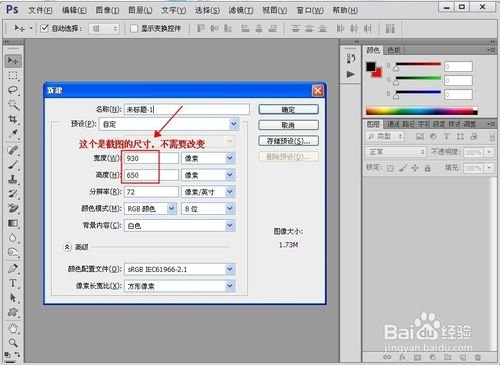Enable the 显示变换控件 checkbox
The height and width of the screenshot is (365, 500).
pyautogui.click(x=134, y=29)
